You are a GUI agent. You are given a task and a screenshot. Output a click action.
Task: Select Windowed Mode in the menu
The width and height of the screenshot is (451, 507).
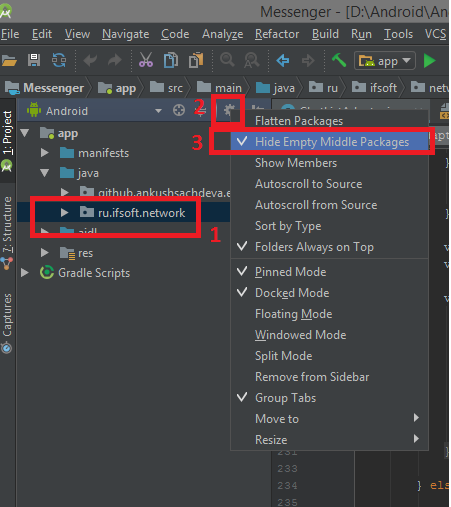(x=329, y=335)
